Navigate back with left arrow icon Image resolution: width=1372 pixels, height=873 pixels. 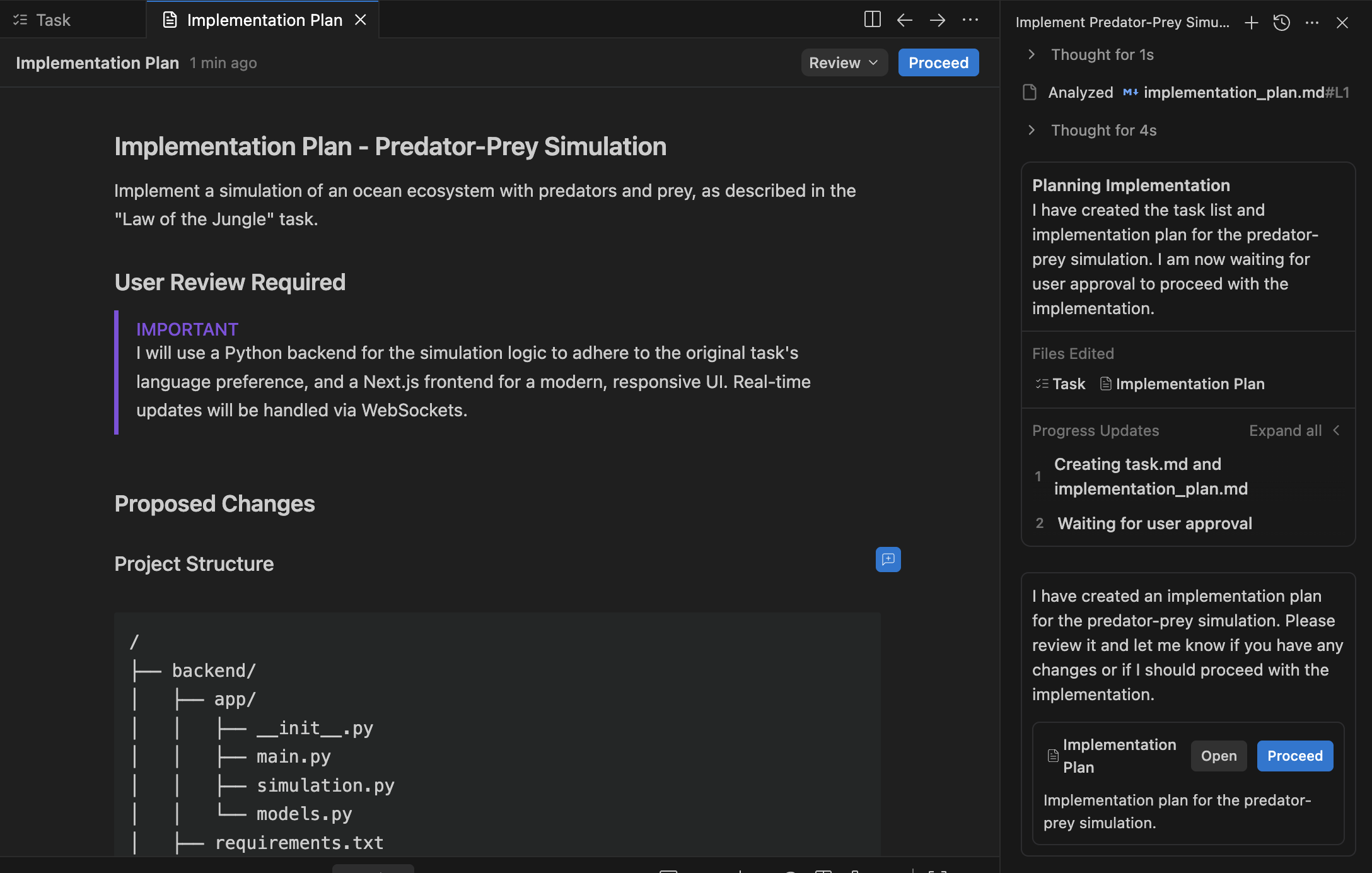point(905,20)
